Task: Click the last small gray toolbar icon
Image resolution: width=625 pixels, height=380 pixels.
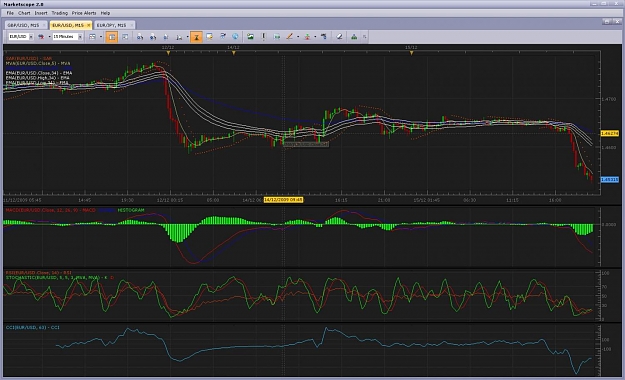Action: (x=364, y=37)
